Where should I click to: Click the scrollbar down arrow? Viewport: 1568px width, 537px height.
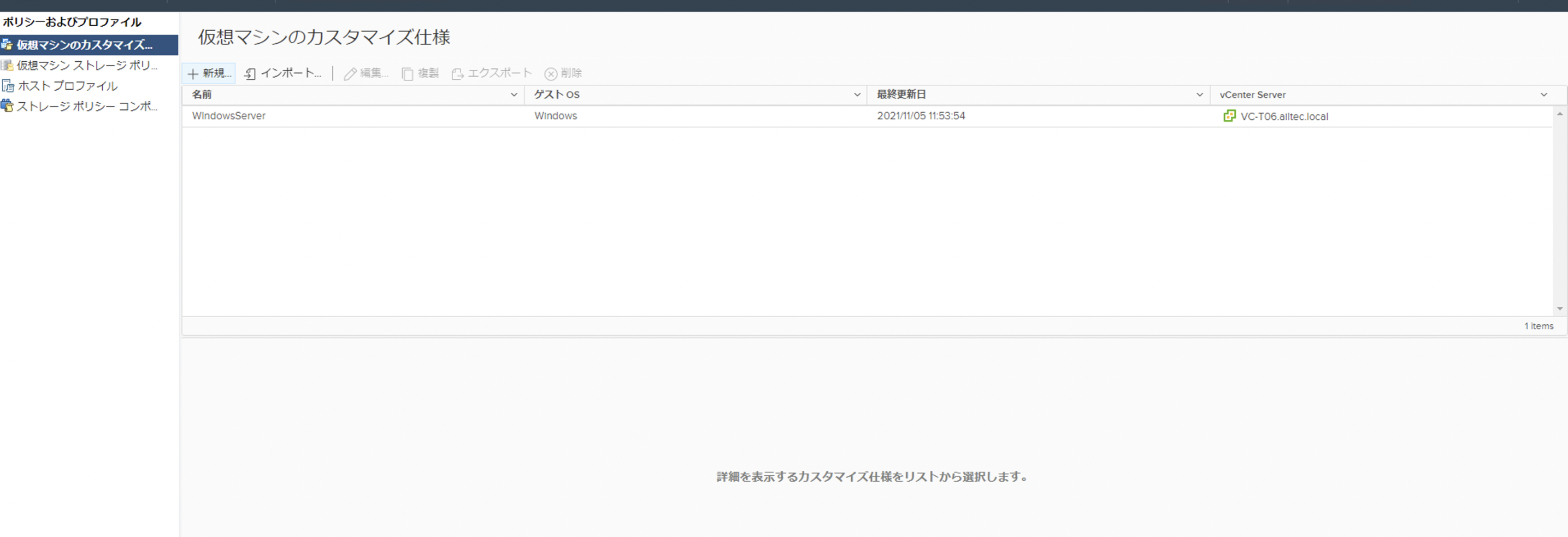point(1559,308)
